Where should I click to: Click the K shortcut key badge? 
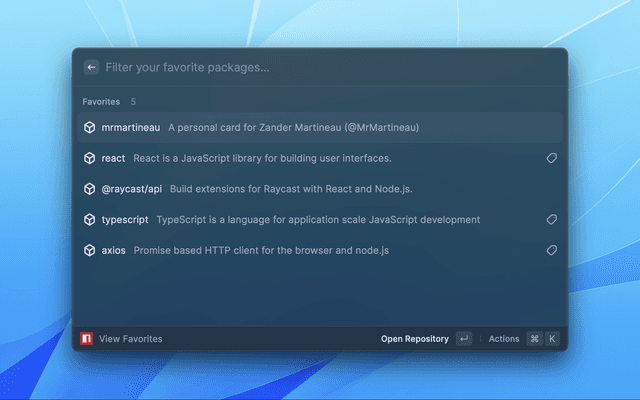click(551, 339)
